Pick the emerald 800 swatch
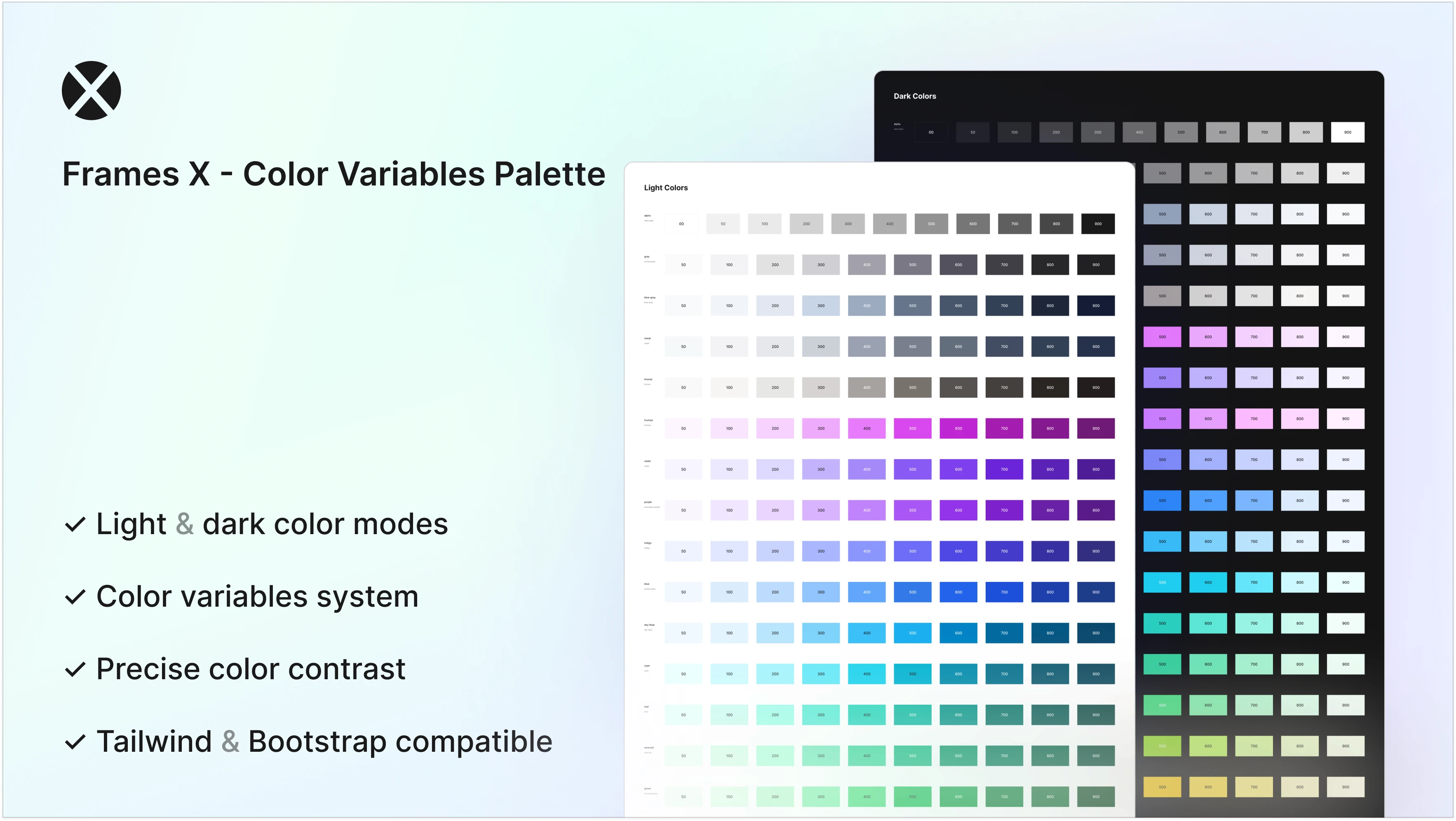This screenshot has width=1456, height=821. 1050,756
